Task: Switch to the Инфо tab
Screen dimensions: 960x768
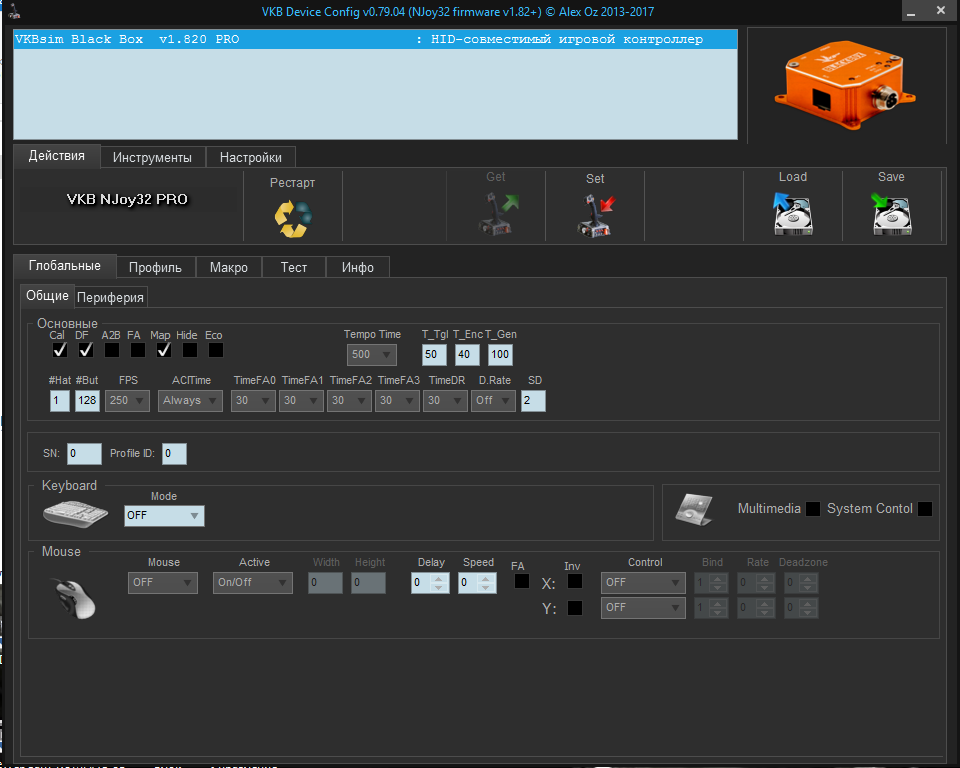Action: pyautogui.click(x=358, y=268)
